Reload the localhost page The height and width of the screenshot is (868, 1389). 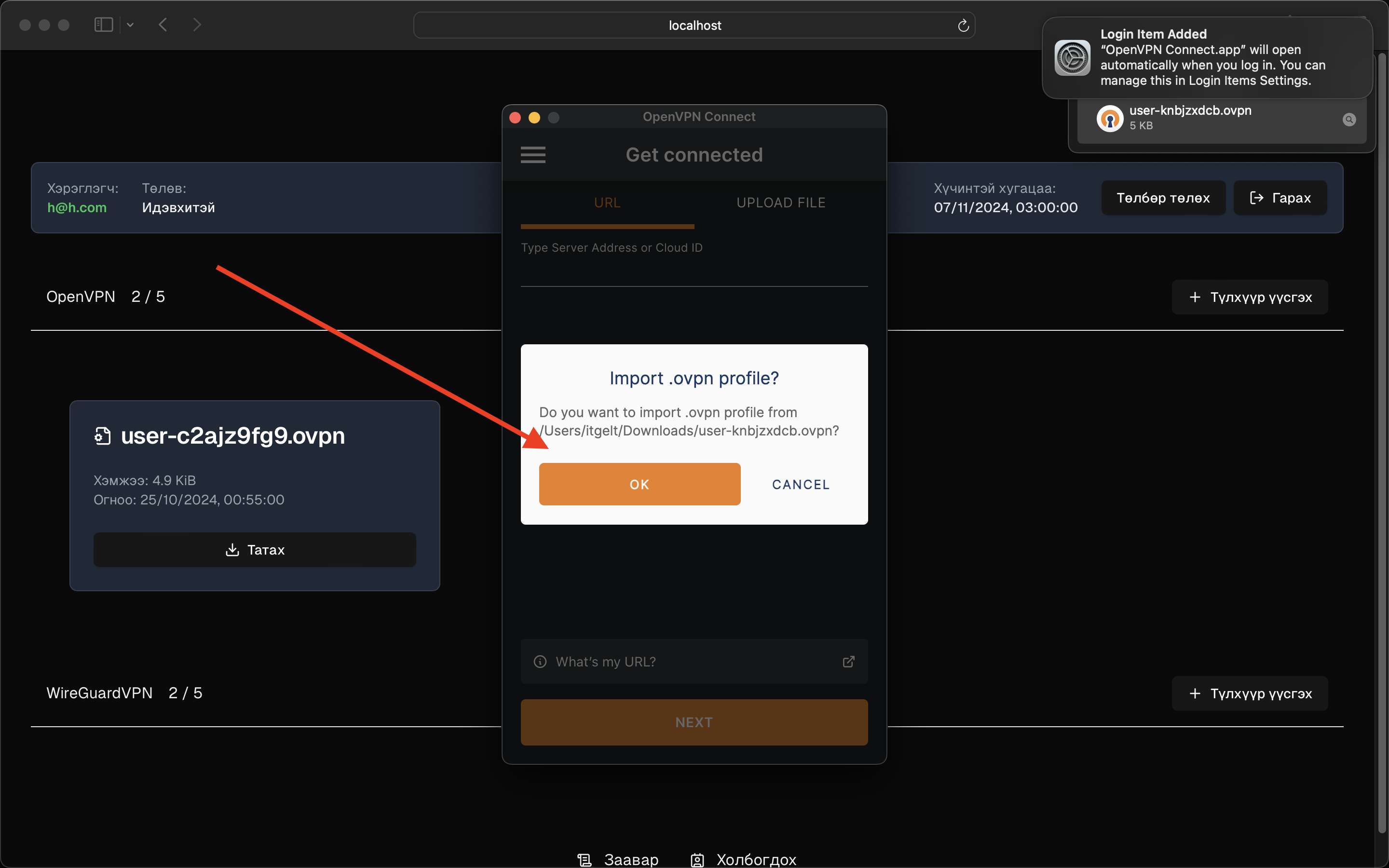(963, 25)
